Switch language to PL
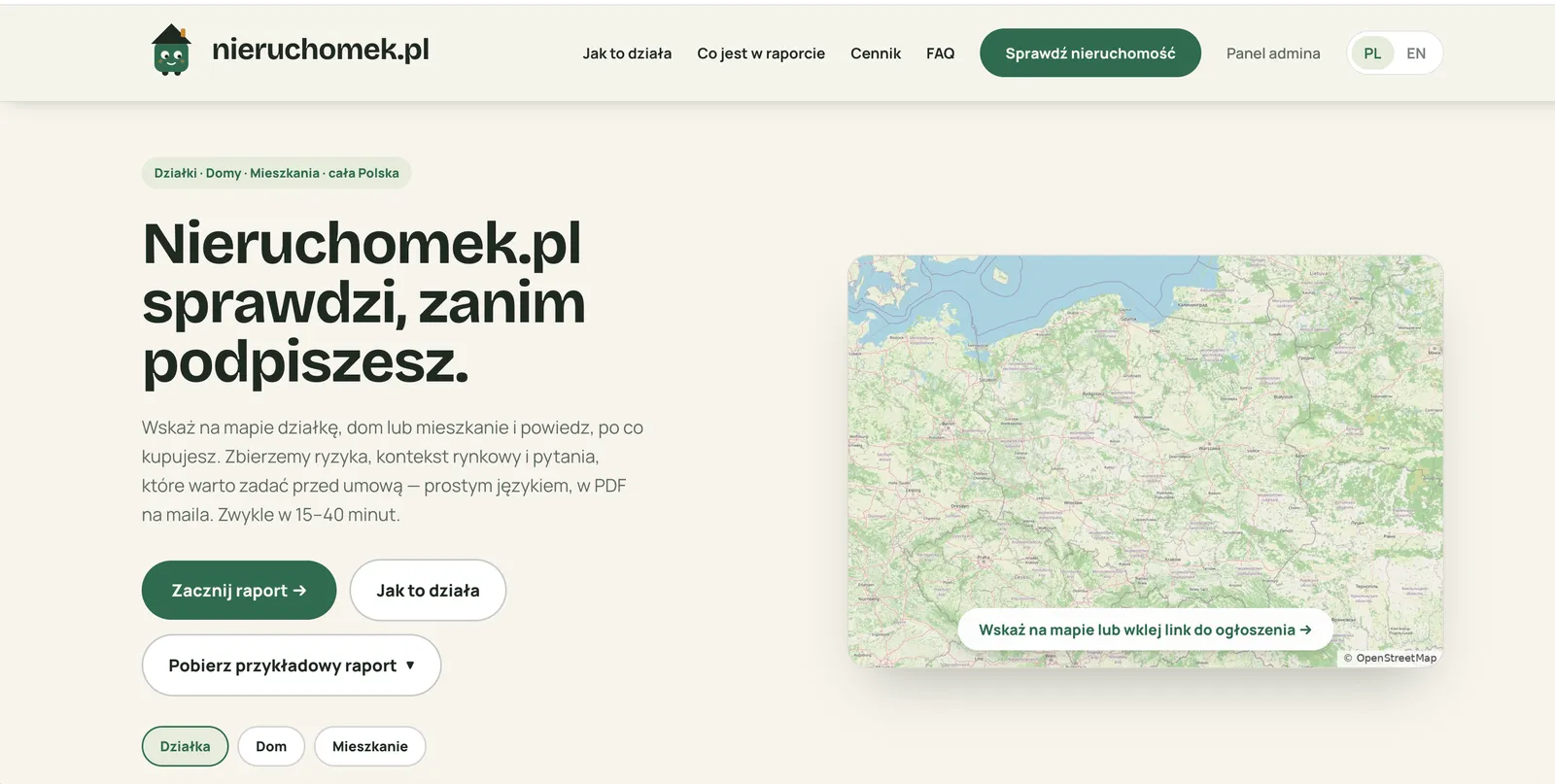This screenshot has height=784, width=1555. (1372, 53)
